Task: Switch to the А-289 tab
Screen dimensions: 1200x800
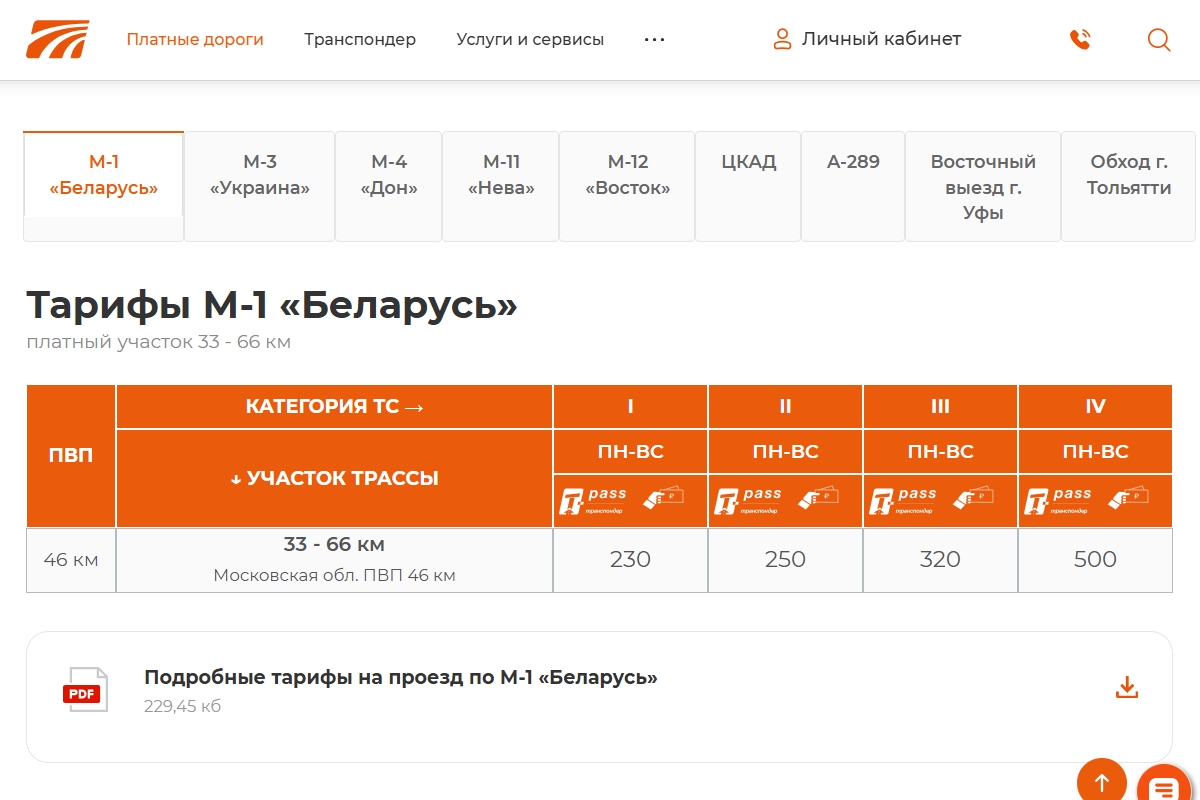Action: pos(854,186)
